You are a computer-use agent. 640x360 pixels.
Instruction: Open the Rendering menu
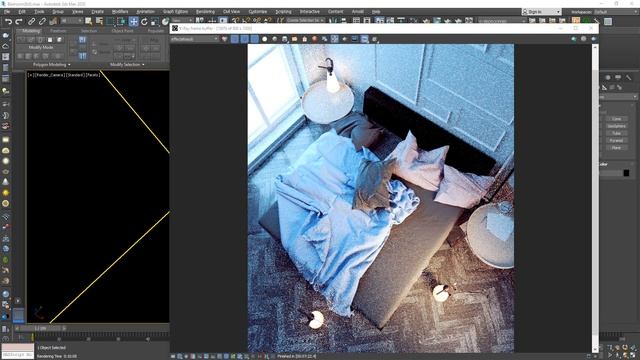tap(205, 12)
